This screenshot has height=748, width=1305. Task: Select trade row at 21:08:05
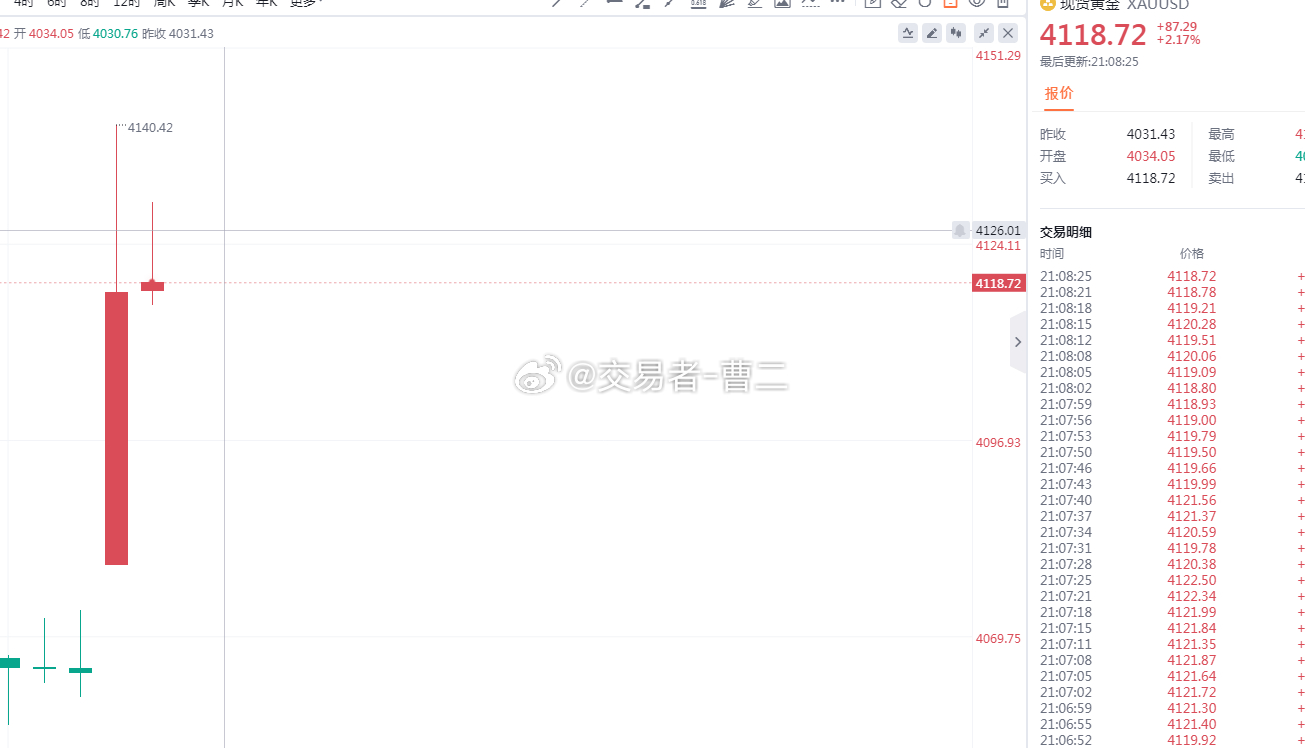(x=1172, y=372)
